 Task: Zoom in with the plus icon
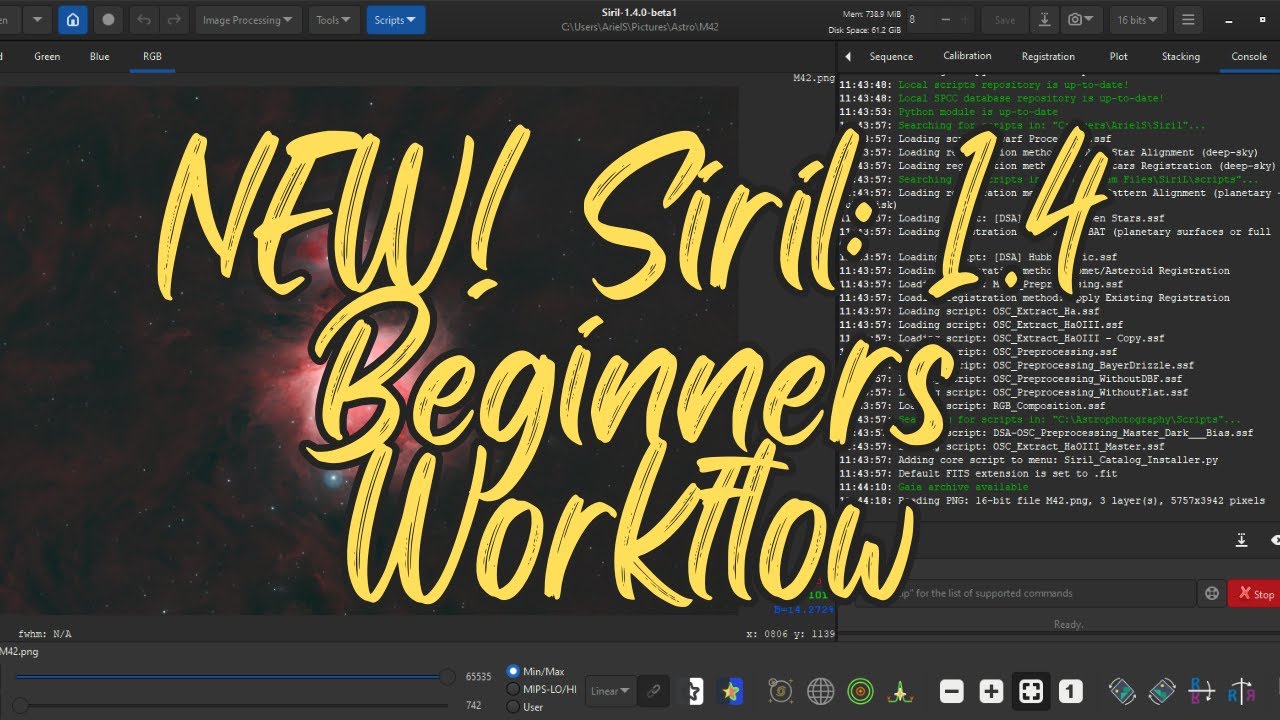991,691
